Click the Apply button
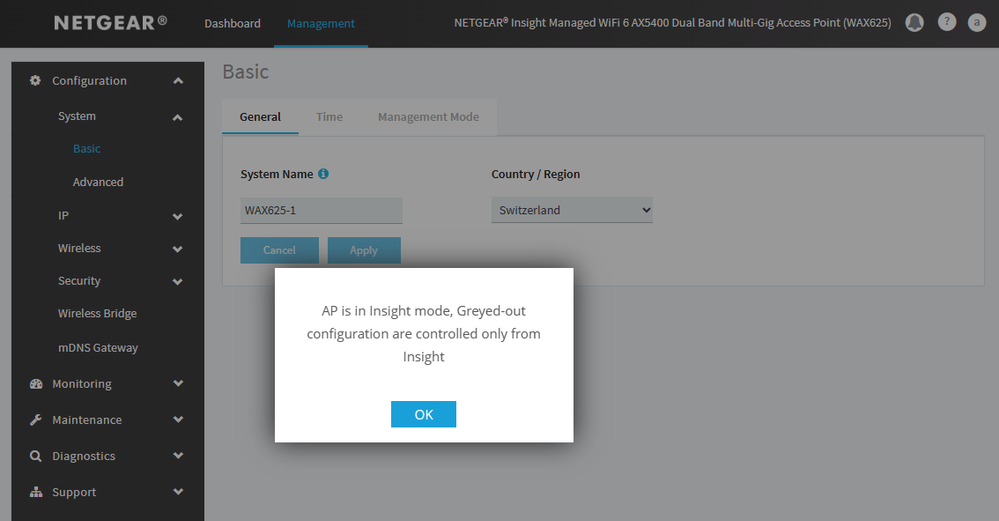The height and width of the screenshot is (521, 999). (364, 250)
